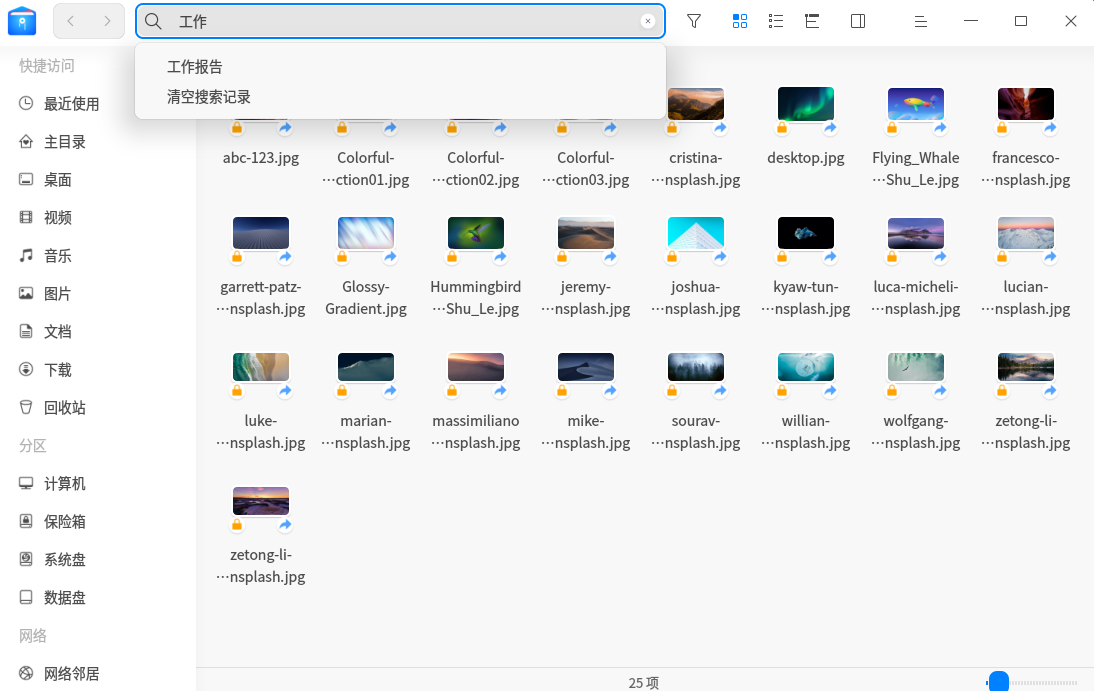Select the desktop.jpg aurora thumbnail
The image size is (1094, 691).
coord(805,105)
